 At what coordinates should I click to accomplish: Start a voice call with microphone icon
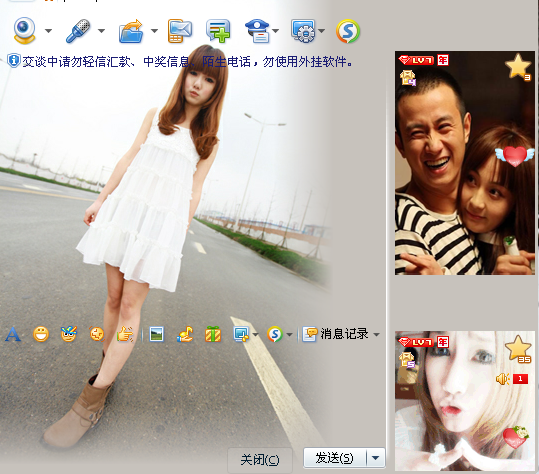(78, 31)
